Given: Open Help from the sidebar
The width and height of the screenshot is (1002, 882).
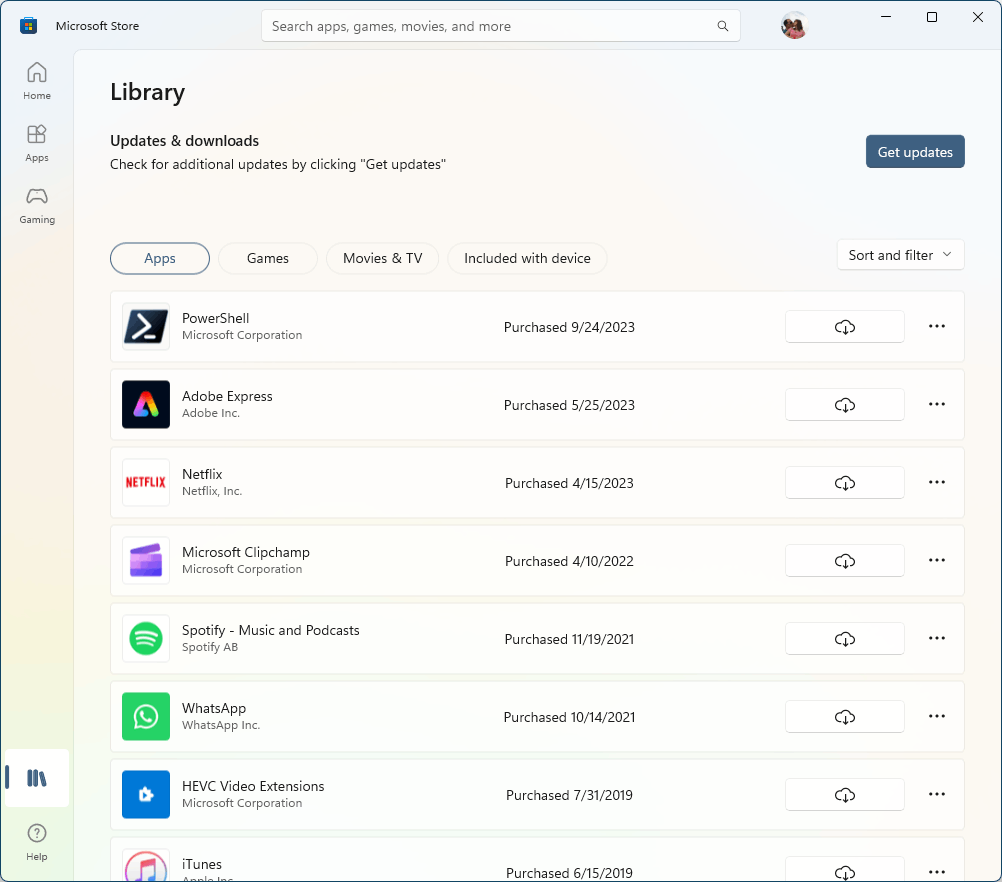Looking at the screenshot, I should tap(36, 842).
